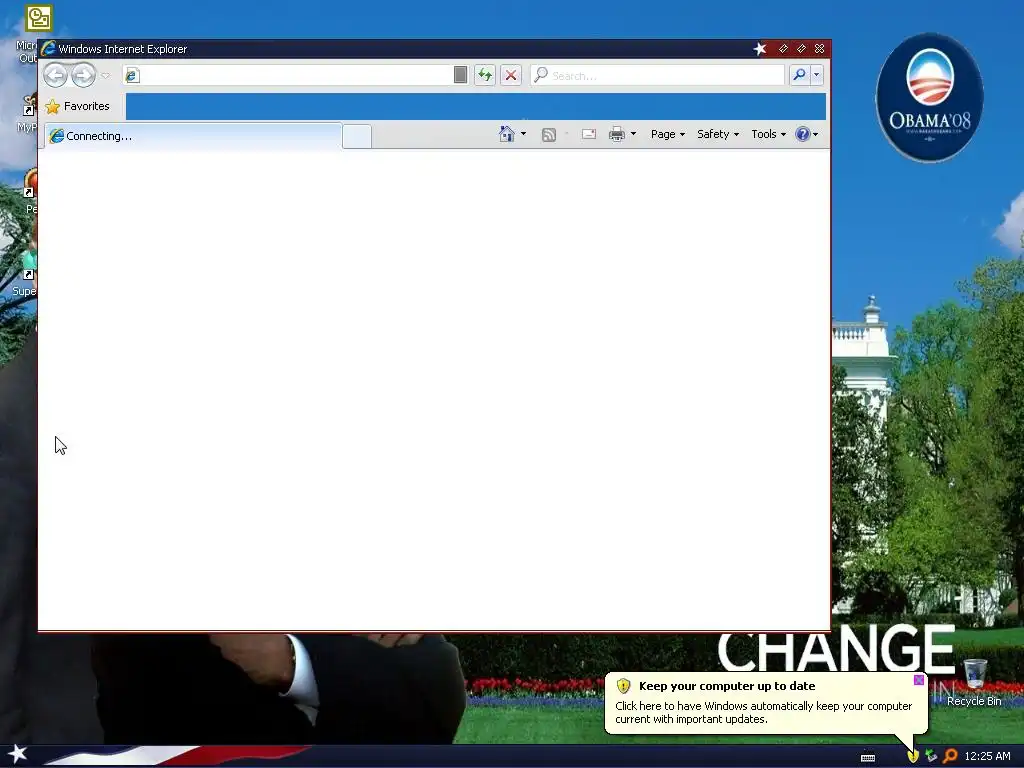Click the blue Help question mark icon
1024x768 pixels.
tap(803, 134)
